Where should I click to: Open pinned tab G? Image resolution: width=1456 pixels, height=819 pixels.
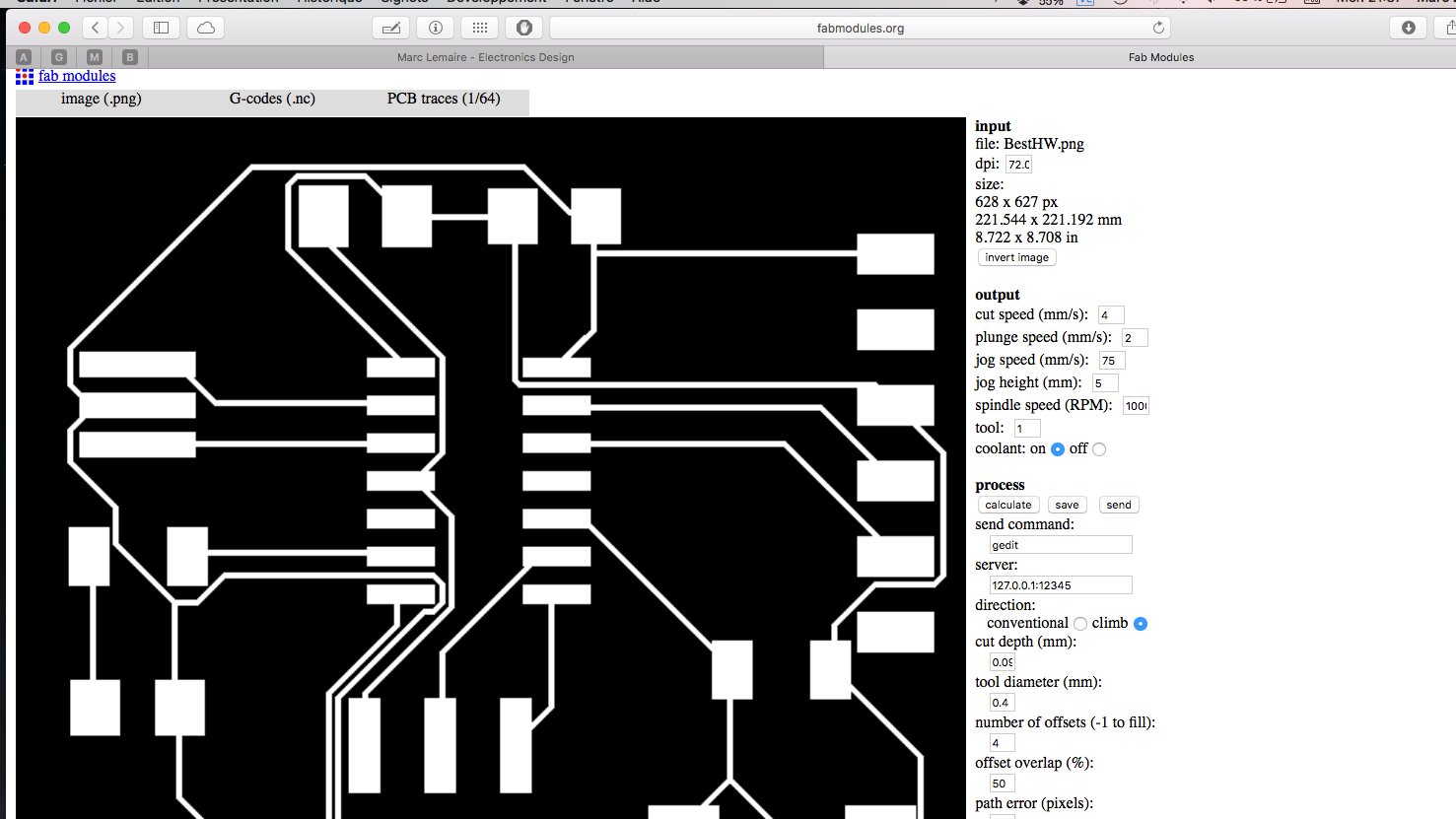point(59,57)
